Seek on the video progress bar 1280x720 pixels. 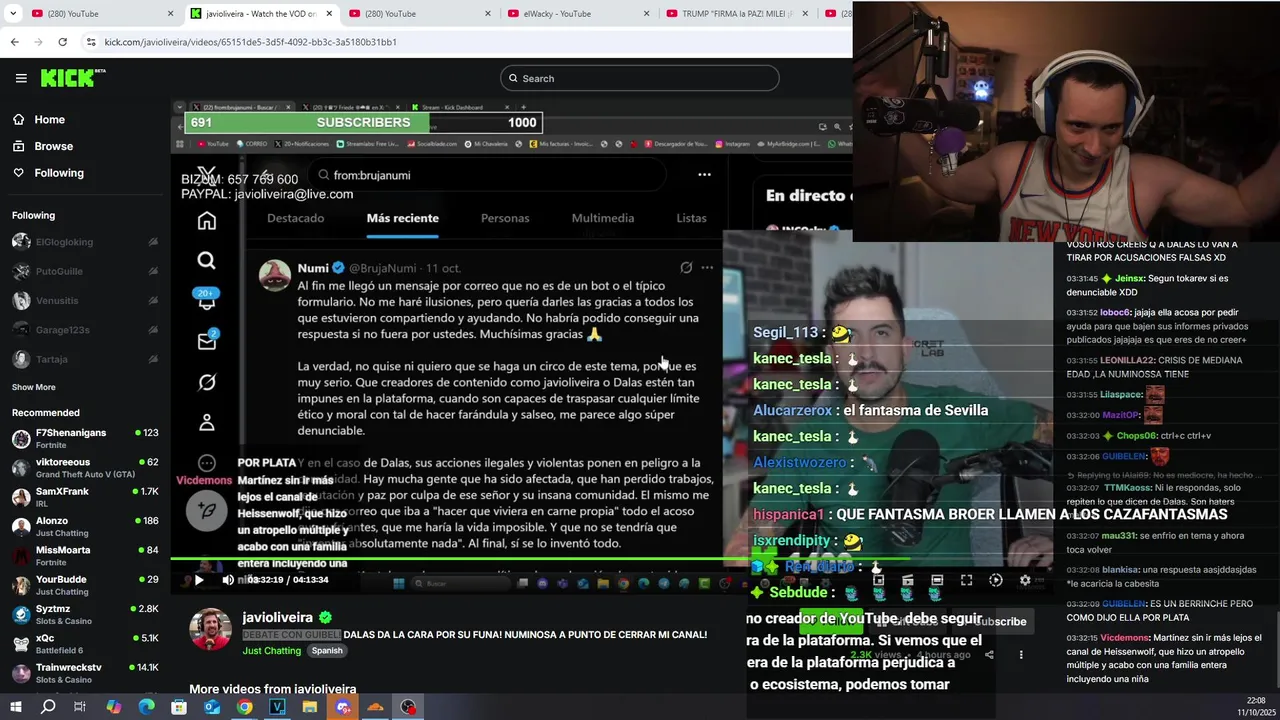610,560
